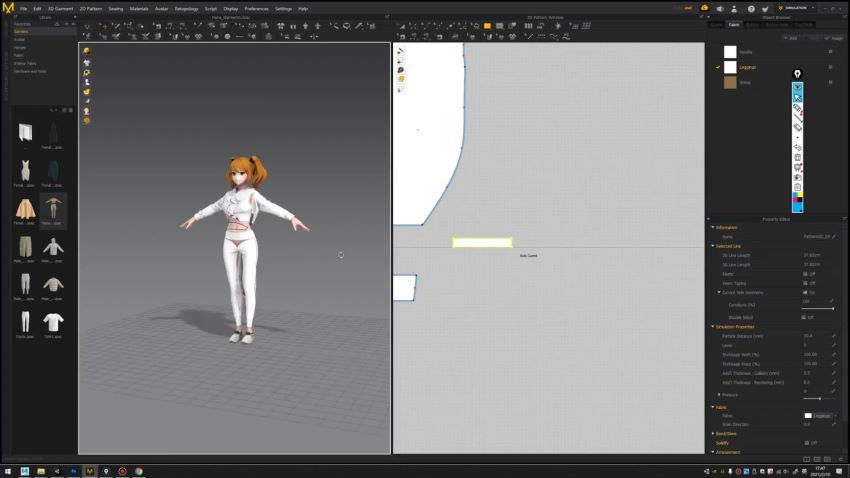
Task: Open Chrome from the taskbar
Action: pyautogui.click(x=139, y=471)
